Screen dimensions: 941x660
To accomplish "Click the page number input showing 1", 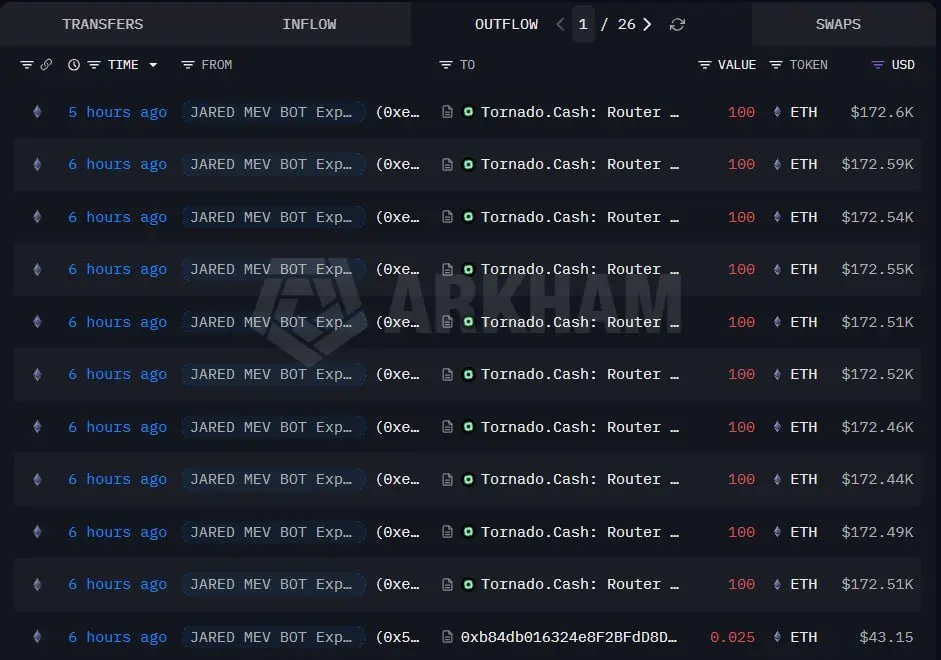I will [x=583, y=24].
